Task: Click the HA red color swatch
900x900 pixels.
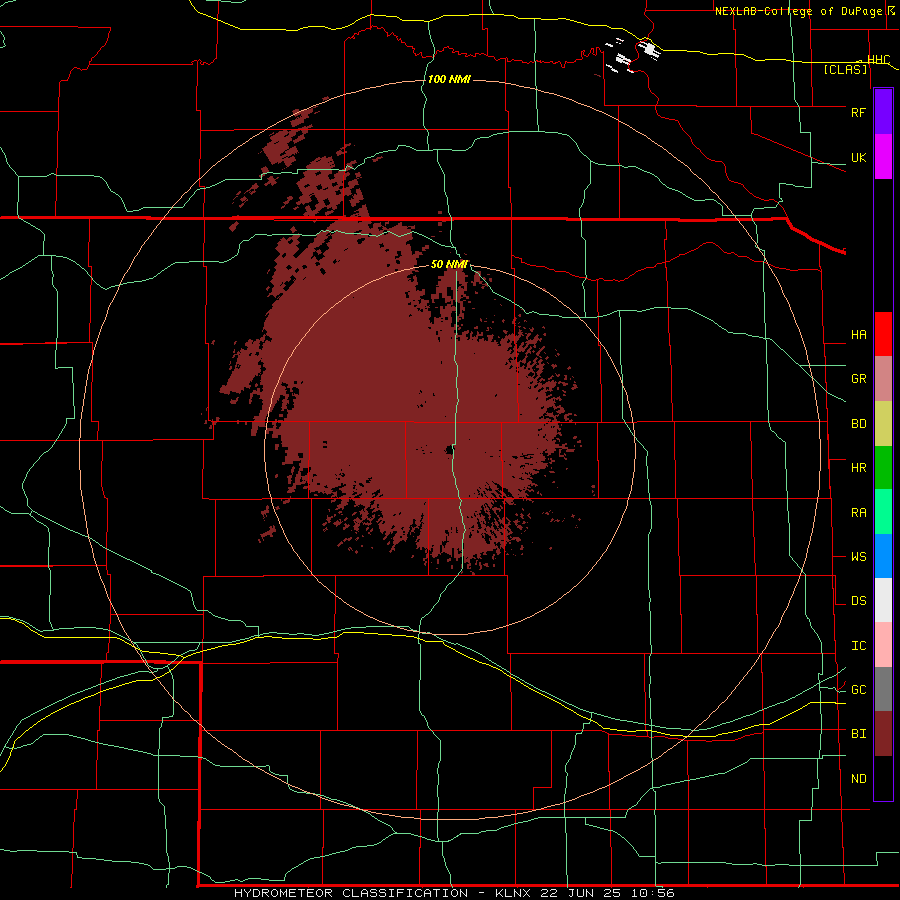Action: click(883, 334)
